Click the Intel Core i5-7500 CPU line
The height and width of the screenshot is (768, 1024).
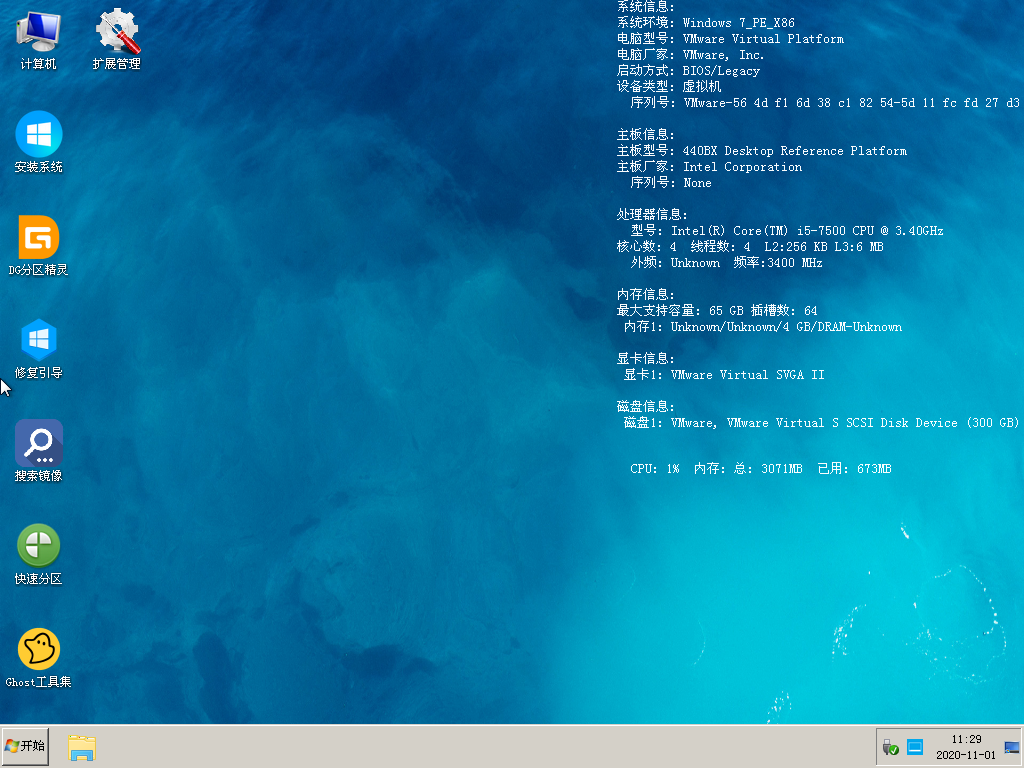[x=786, y=231]
